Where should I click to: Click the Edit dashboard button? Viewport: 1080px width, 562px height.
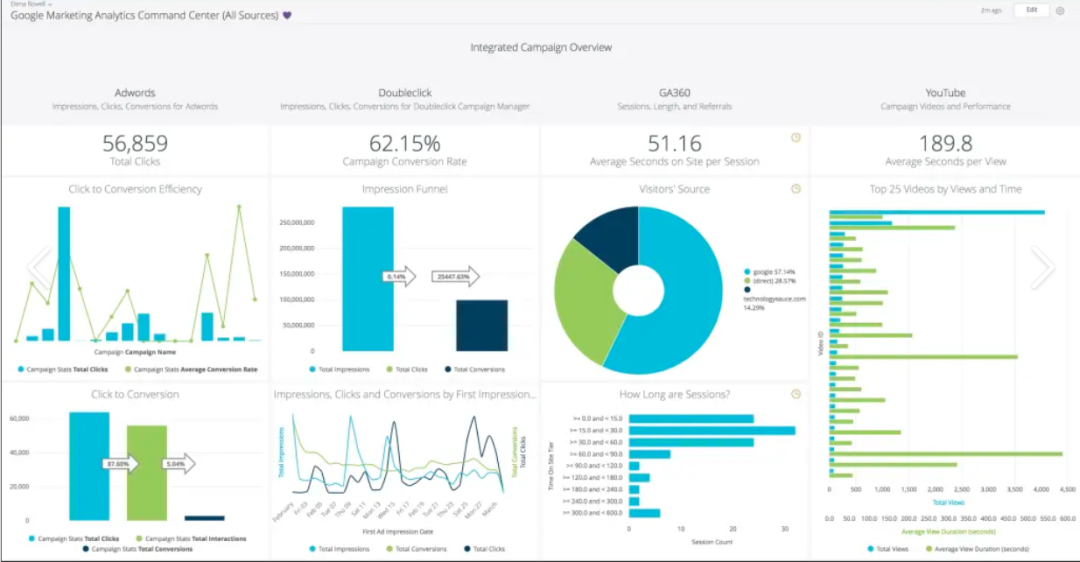(1032, 10)
